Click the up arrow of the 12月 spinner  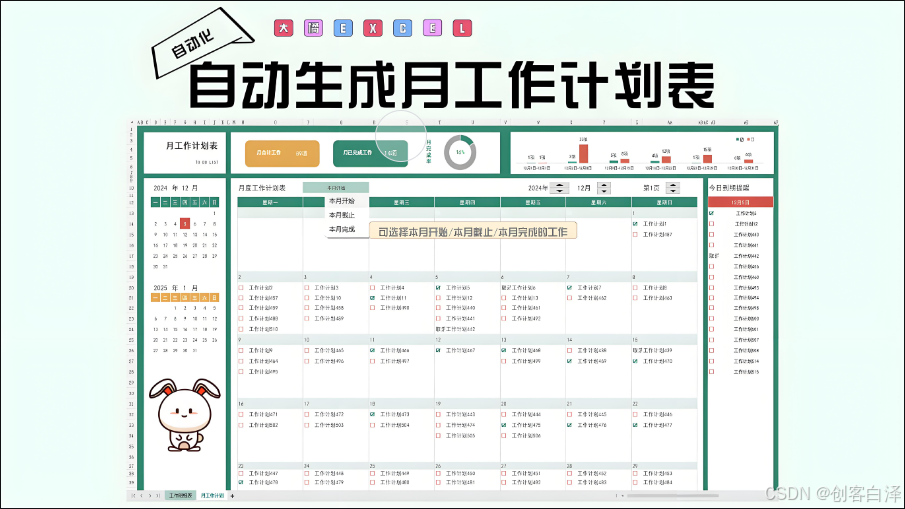pos(604,185)
